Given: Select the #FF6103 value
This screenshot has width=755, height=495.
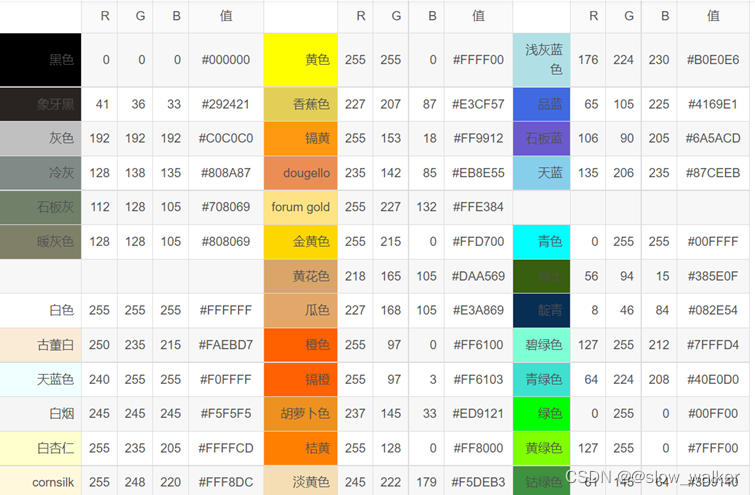Looking at the screenshot, I should click(x=478, y=379).
